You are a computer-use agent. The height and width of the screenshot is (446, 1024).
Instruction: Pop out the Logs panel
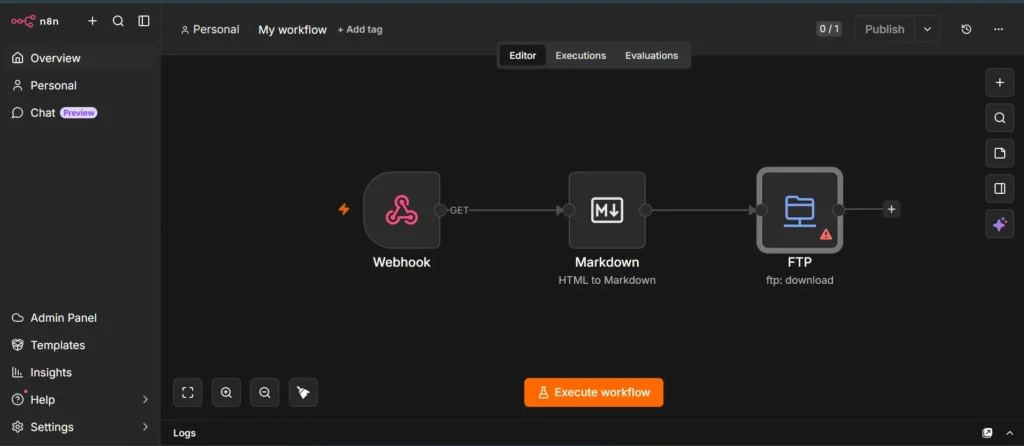pyautogui.click(x=987, y=433)
